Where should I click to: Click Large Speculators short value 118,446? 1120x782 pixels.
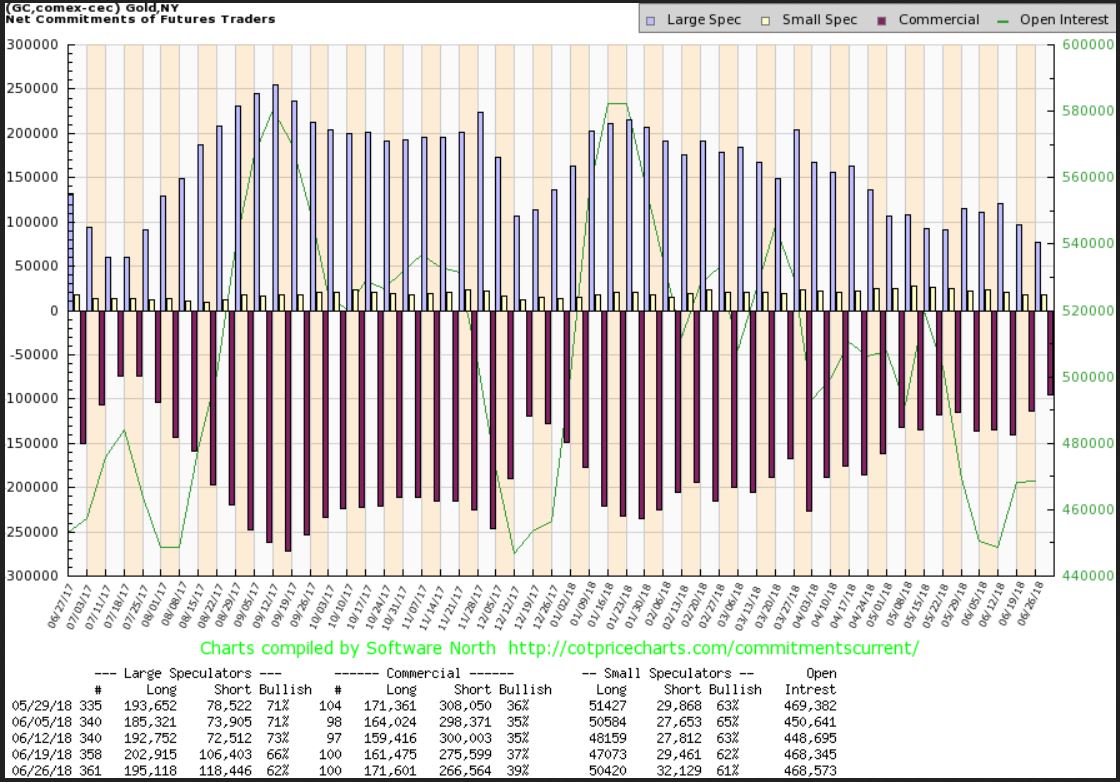(x=225, y=771)
